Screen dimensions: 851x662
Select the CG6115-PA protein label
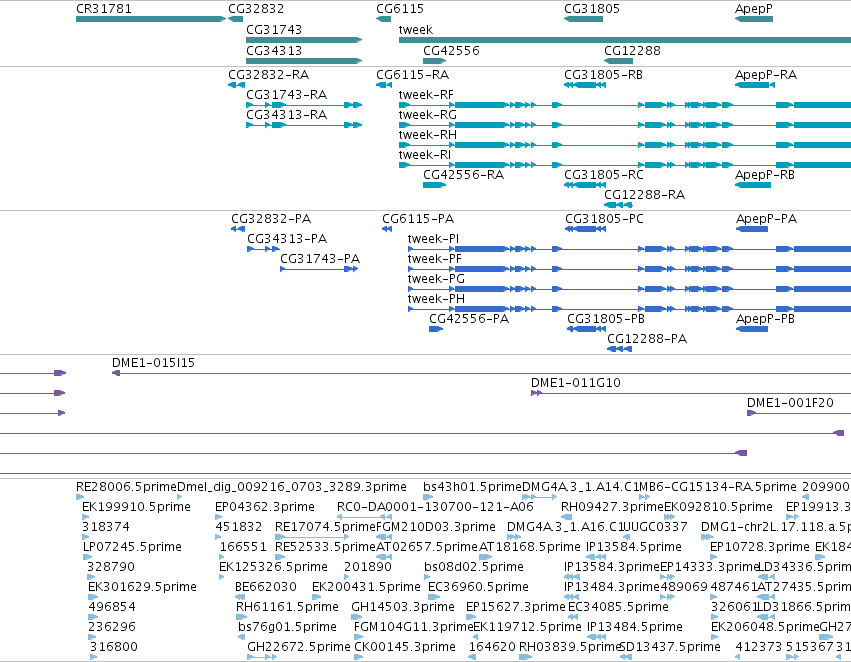418,219
